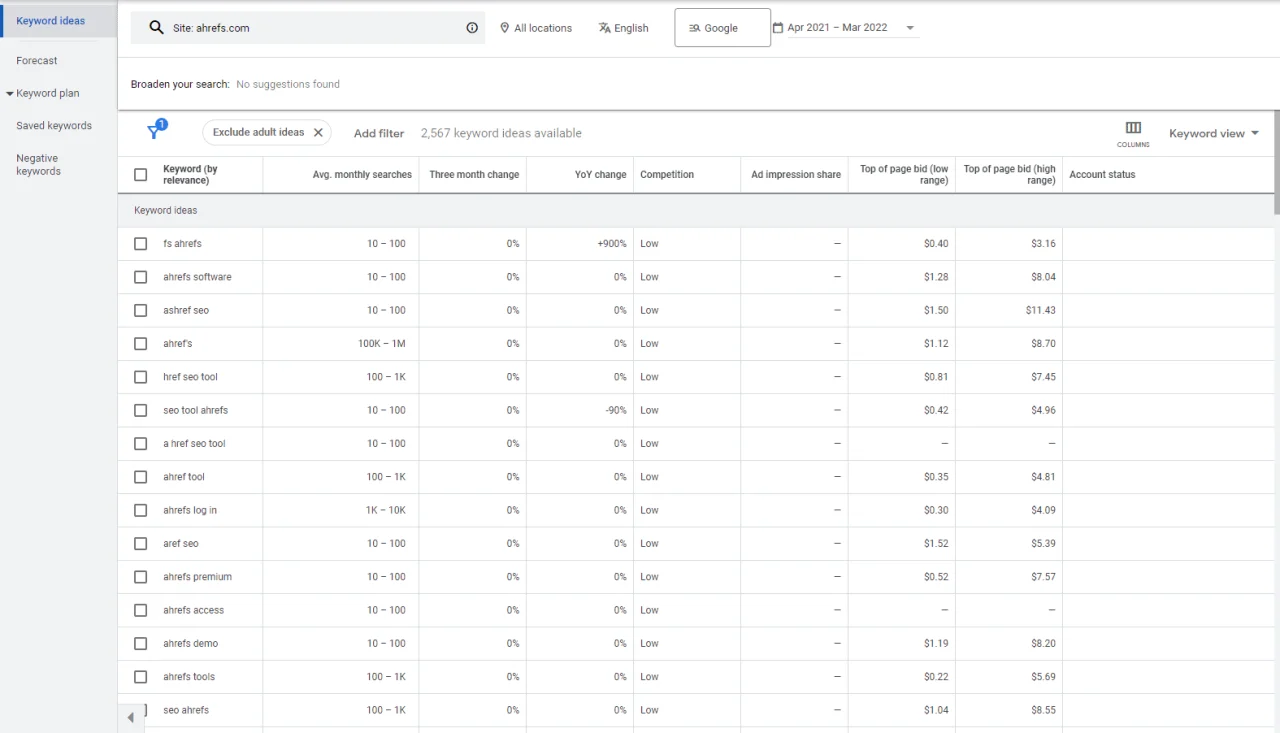
Task: Tick the checkbox beside 'ahrefs log in'
Action: tap(140, 510)
